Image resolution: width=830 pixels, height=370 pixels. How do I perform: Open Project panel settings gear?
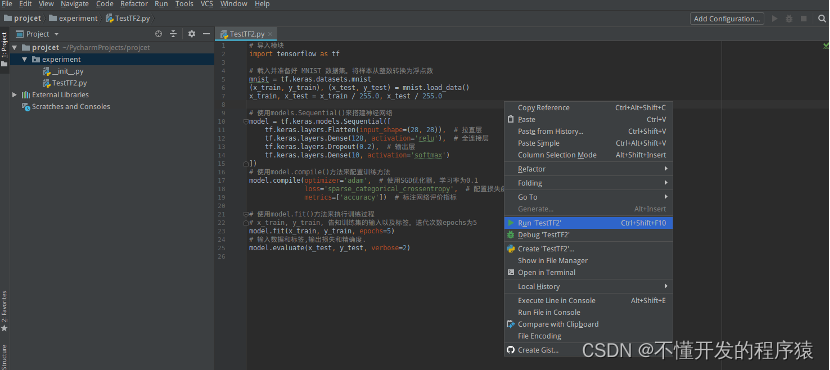click(x=192, y=34)
